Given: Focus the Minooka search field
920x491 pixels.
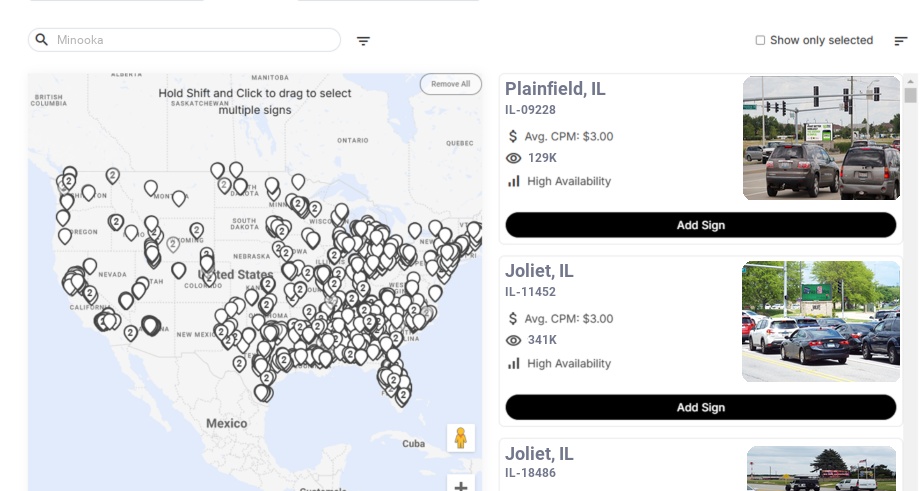Looking at the screenshot, I should click(x=190, y=40).
